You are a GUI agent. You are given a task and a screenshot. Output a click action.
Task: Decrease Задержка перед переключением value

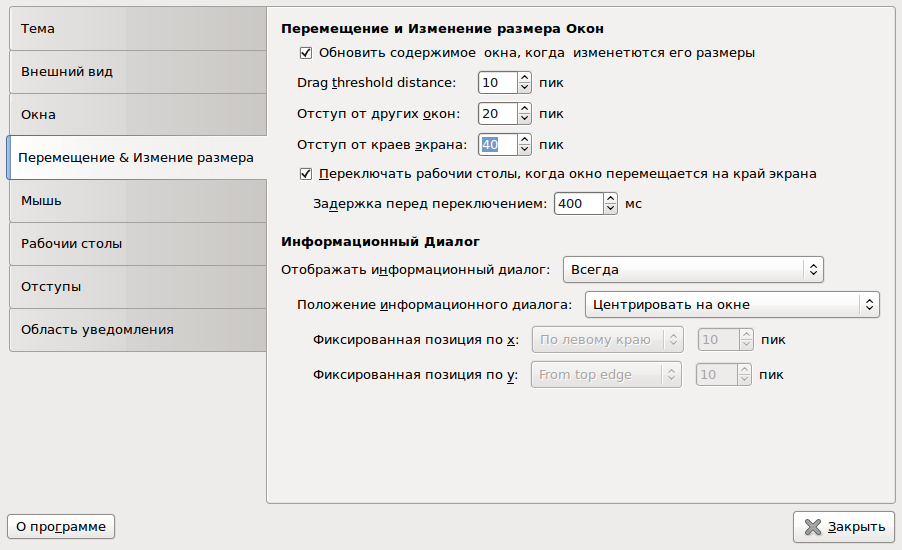point(610,209)
